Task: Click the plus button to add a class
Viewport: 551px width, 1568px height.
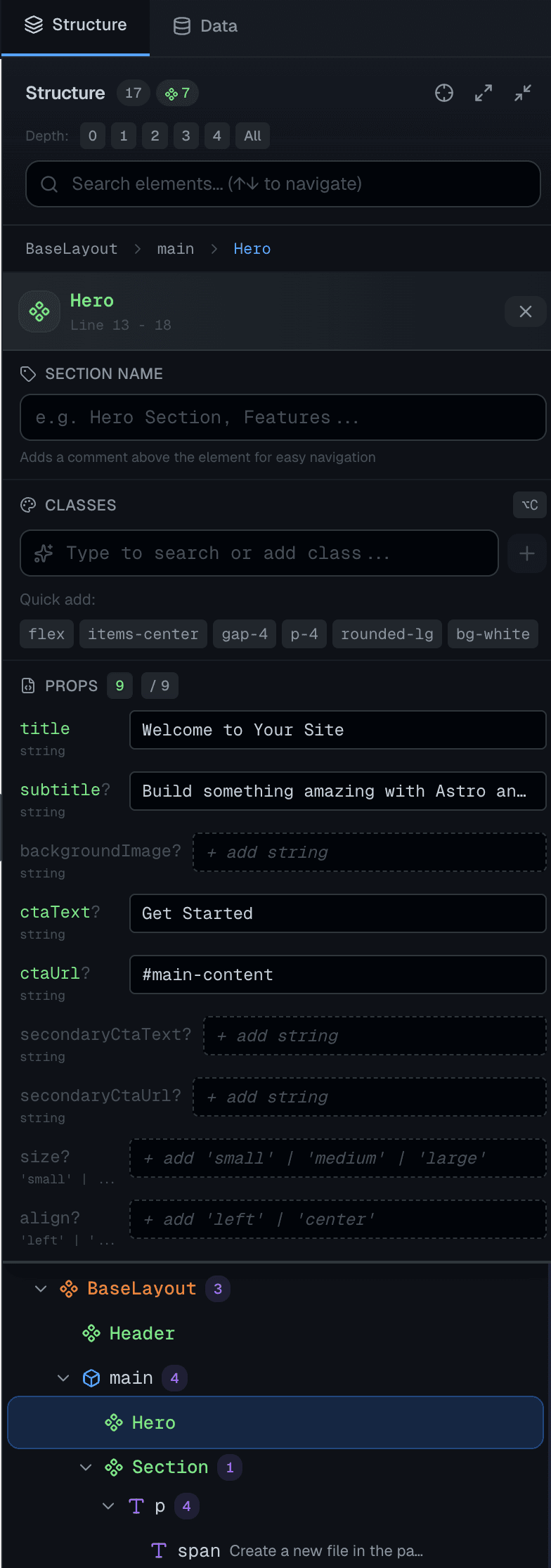Action: coord(526,553)
